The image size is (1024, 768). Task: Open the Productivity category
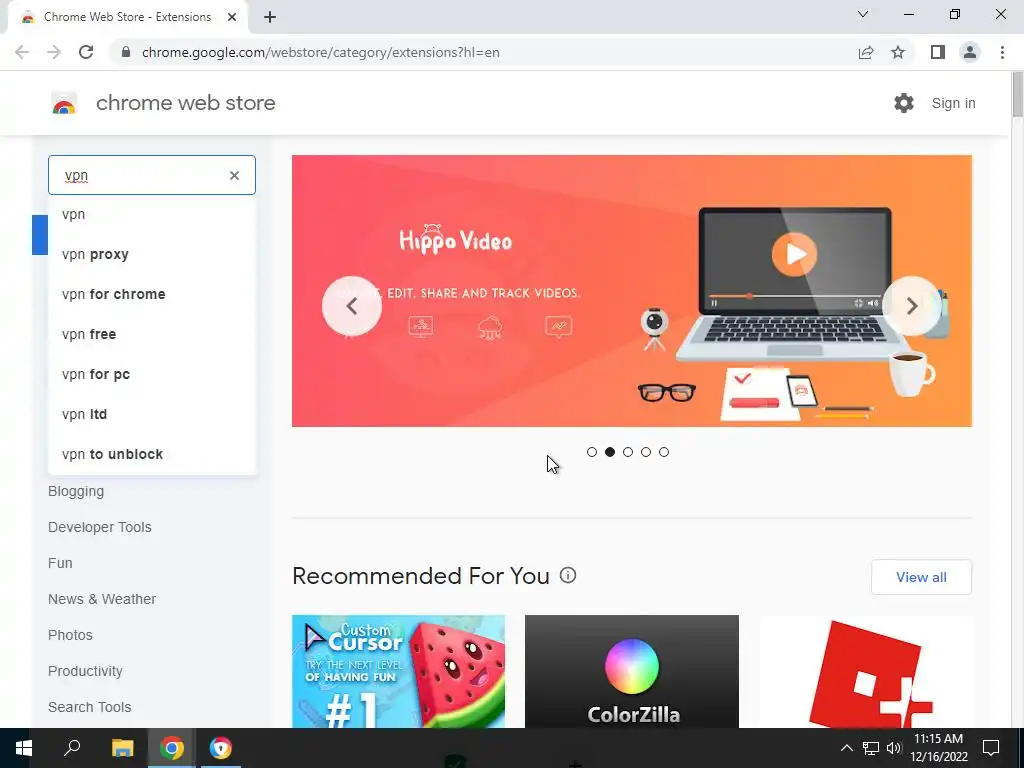[85, 671]
